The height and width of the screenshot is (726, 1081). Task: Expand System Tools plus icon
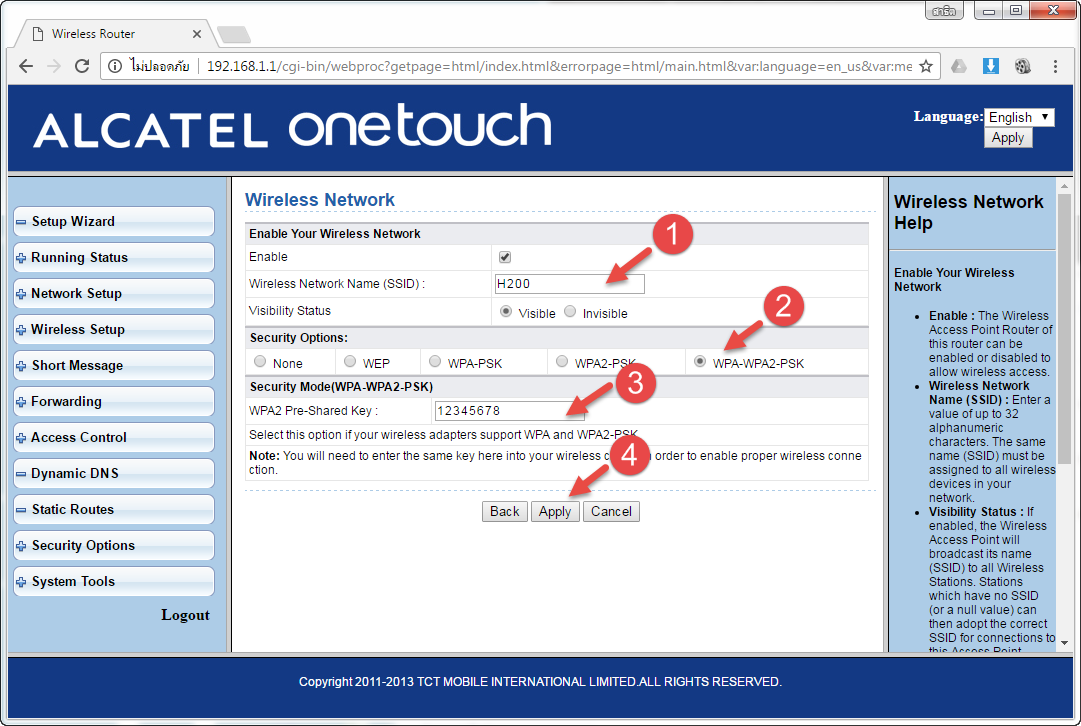(x=21, y=582)
